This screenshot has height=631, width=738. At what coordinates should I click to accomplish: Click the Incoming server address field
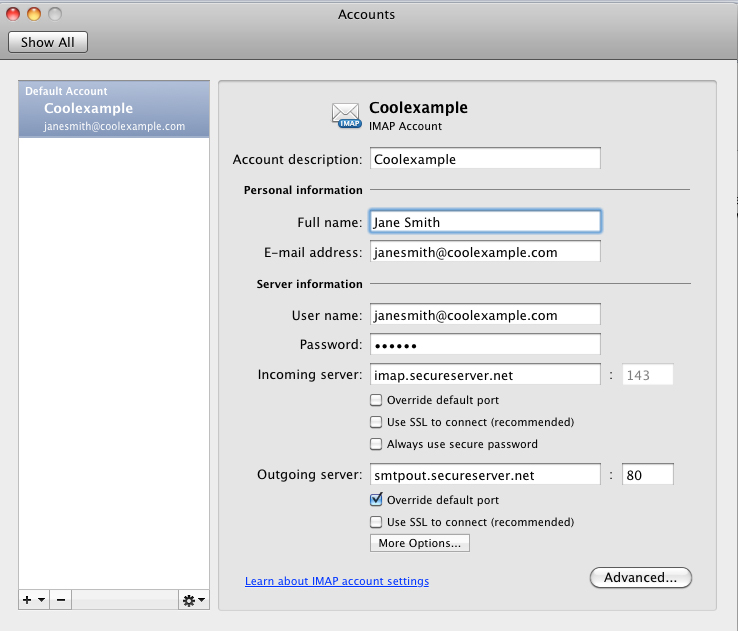[485, 375]
